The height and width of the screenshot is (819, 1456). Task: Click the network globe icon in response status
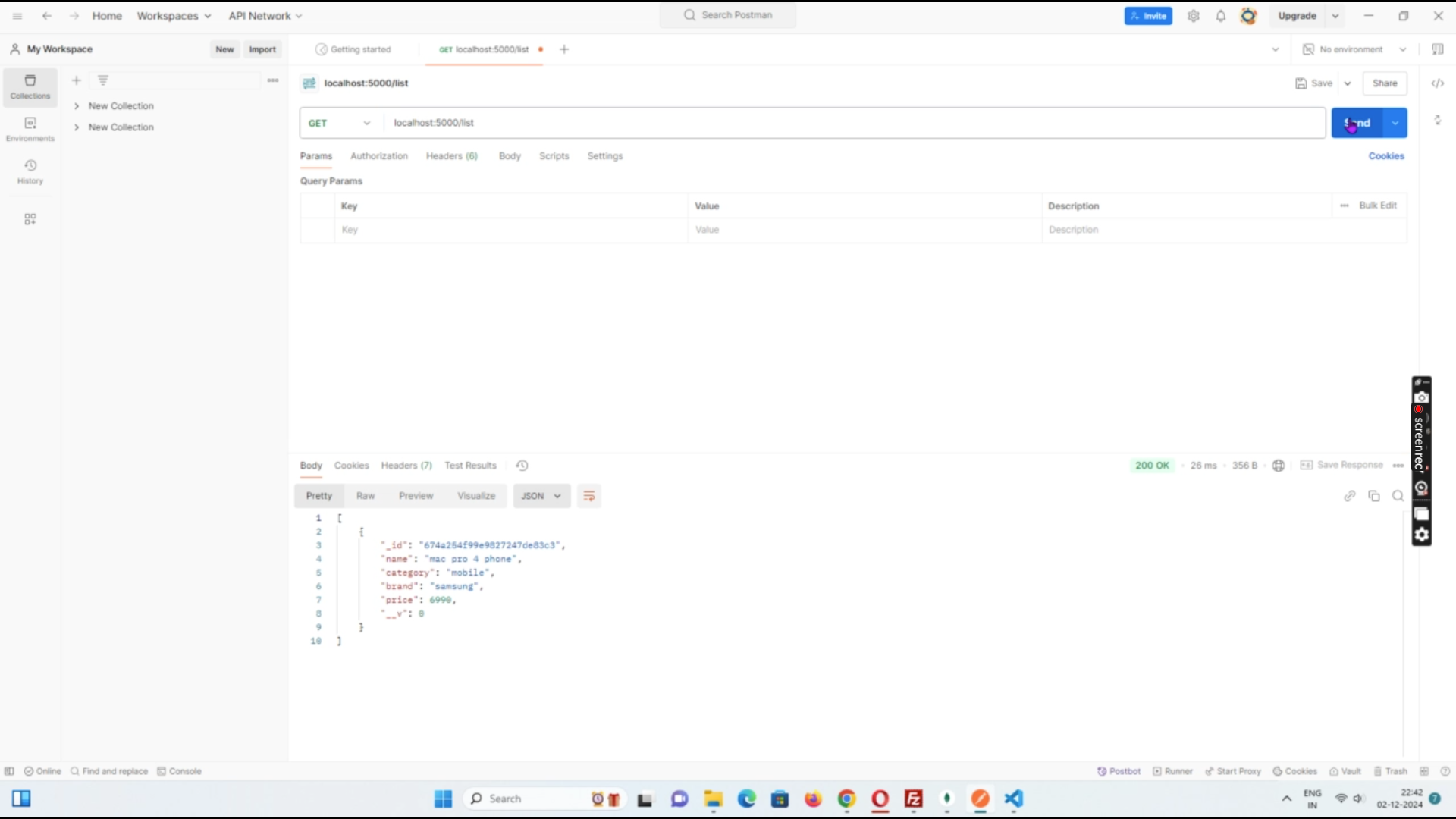tap(1279, 466)
